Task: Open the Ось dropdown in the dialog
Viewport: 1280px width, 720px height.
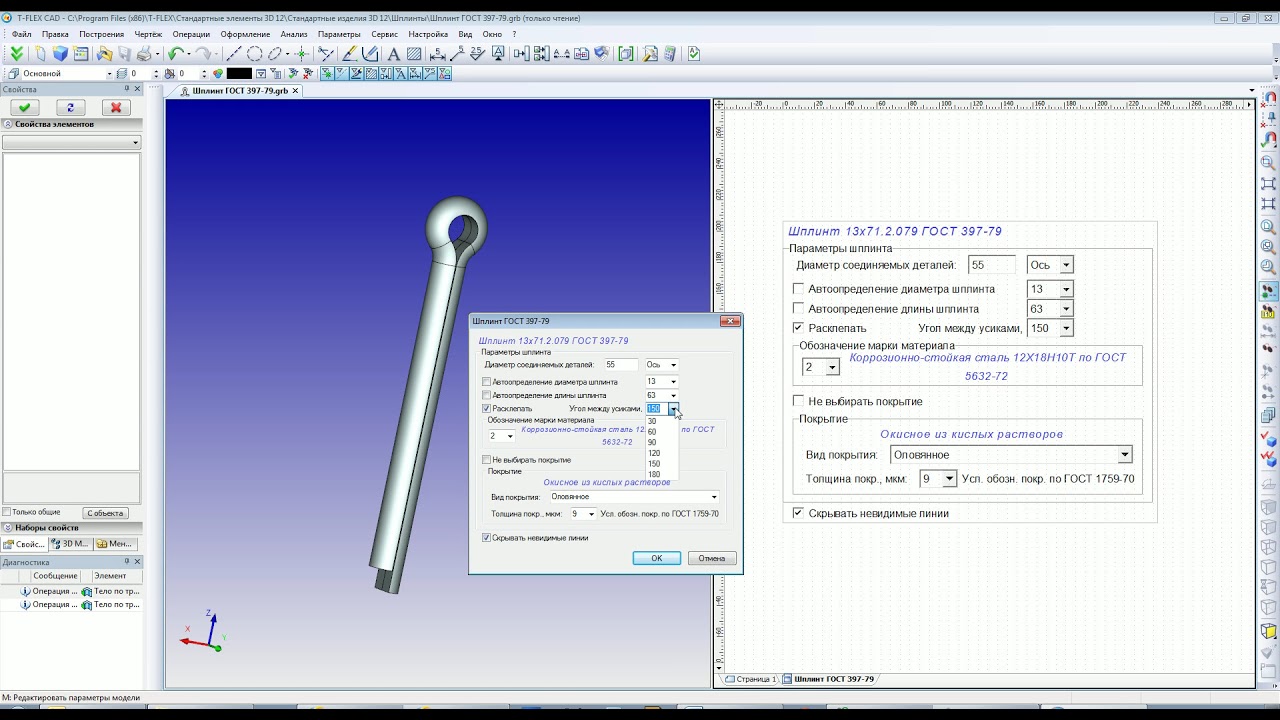Action: (674, 365)
